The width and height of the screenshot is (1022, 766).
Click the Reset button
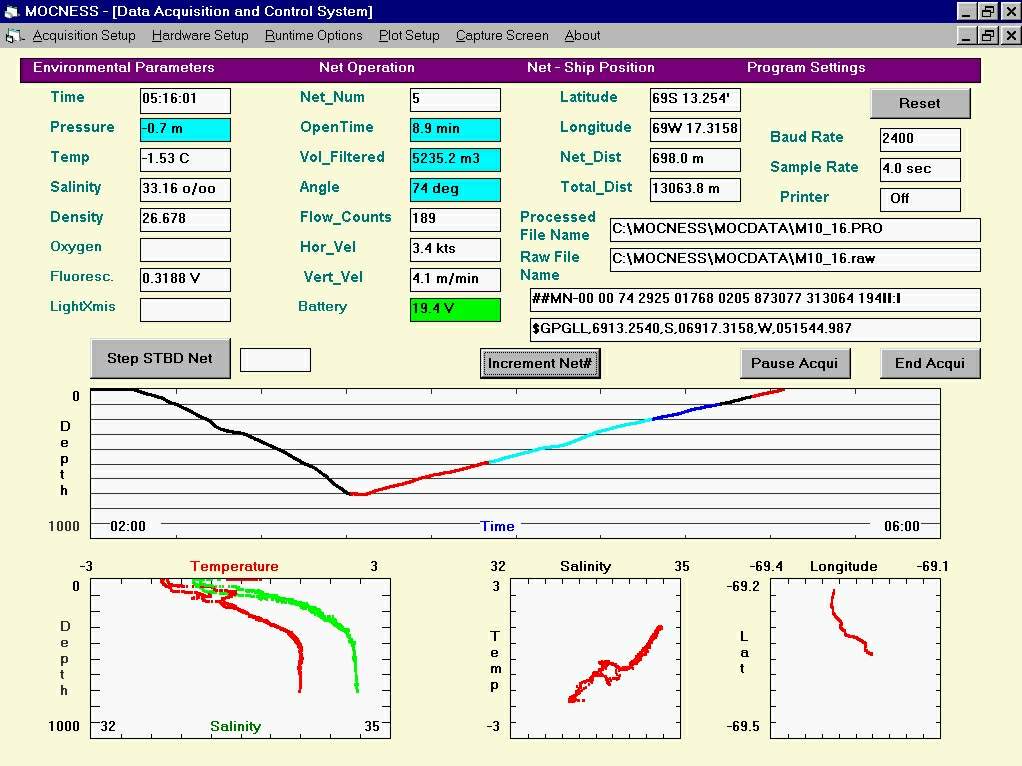(920, 103)
